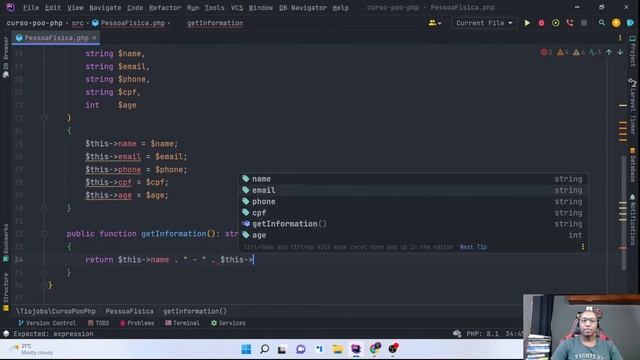
Task: Run the current file with the green play button
Action: tap(527, 23)
